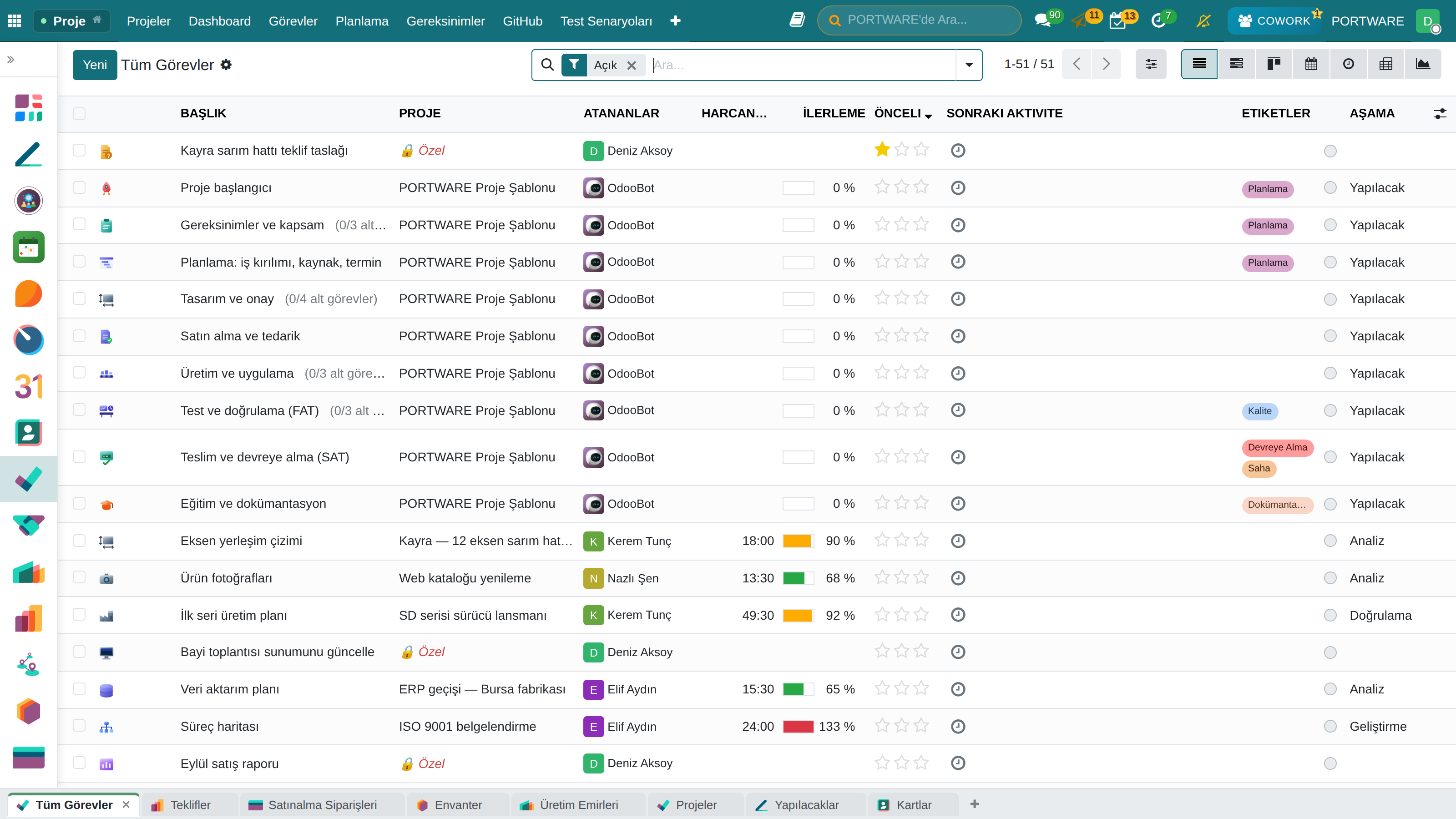1456x819 pixels.
Task: Switch to Kanban view
Action: pos(1274,65)
